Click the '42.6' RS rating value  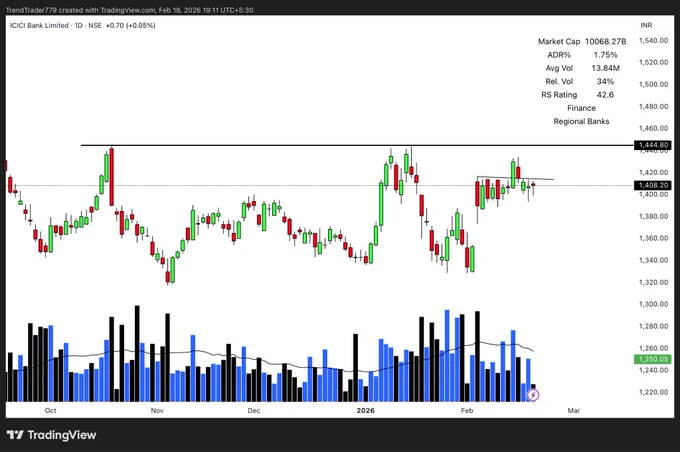tap(605, 95)
